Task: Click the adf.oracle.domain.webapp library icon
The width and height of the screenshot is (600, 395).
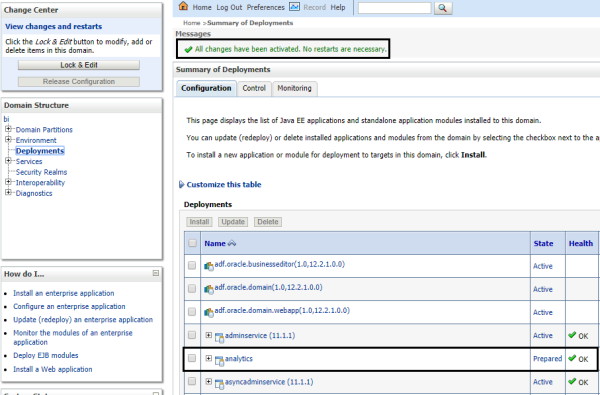Action: coord(209,312)
